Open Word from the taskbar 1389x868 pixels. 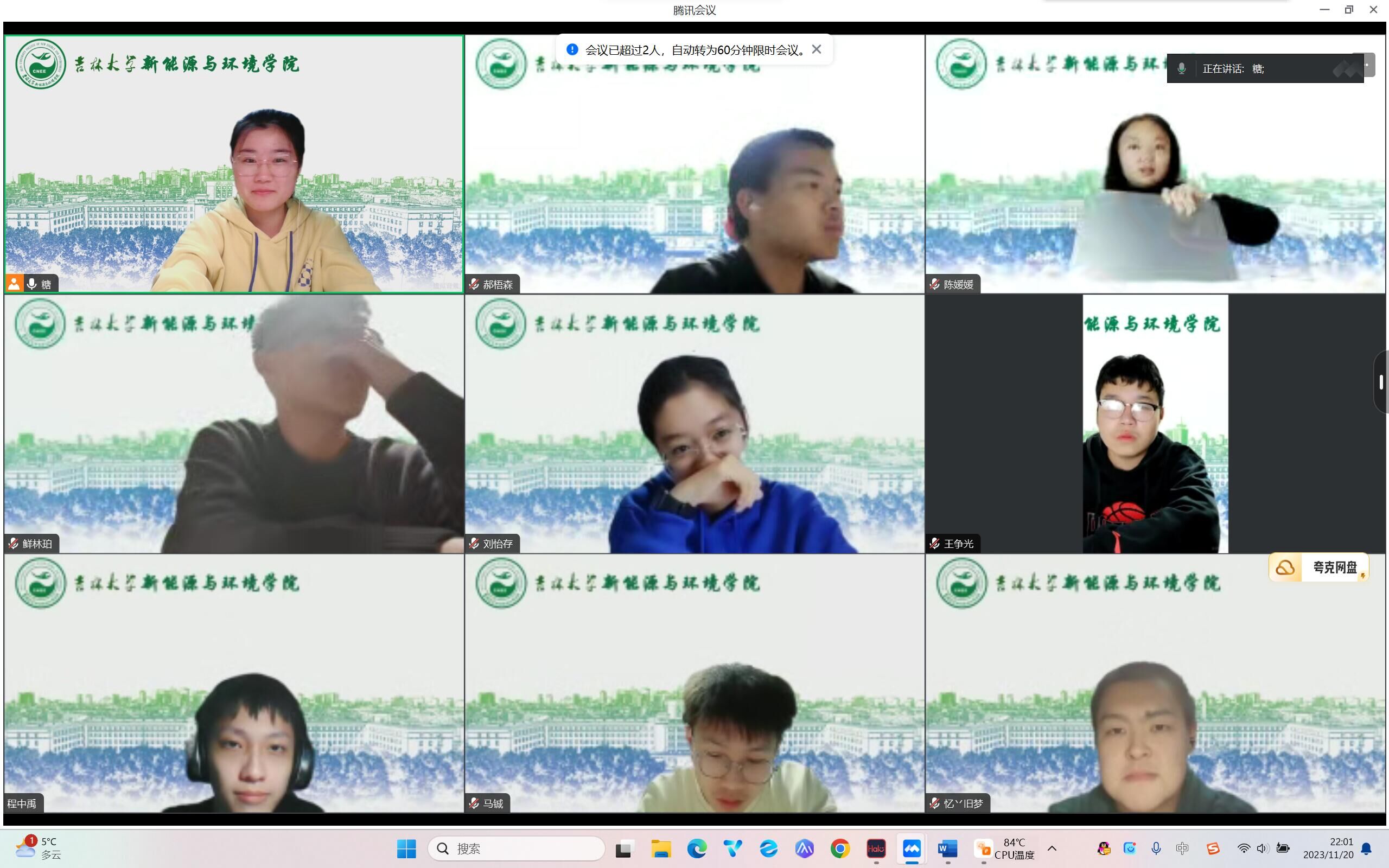[x=947, y=848]
